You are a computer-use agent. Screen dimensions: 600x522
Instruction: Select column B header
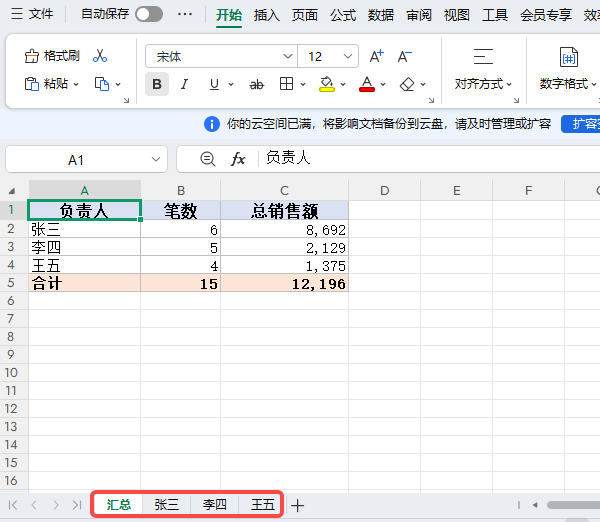click(181, 190)
